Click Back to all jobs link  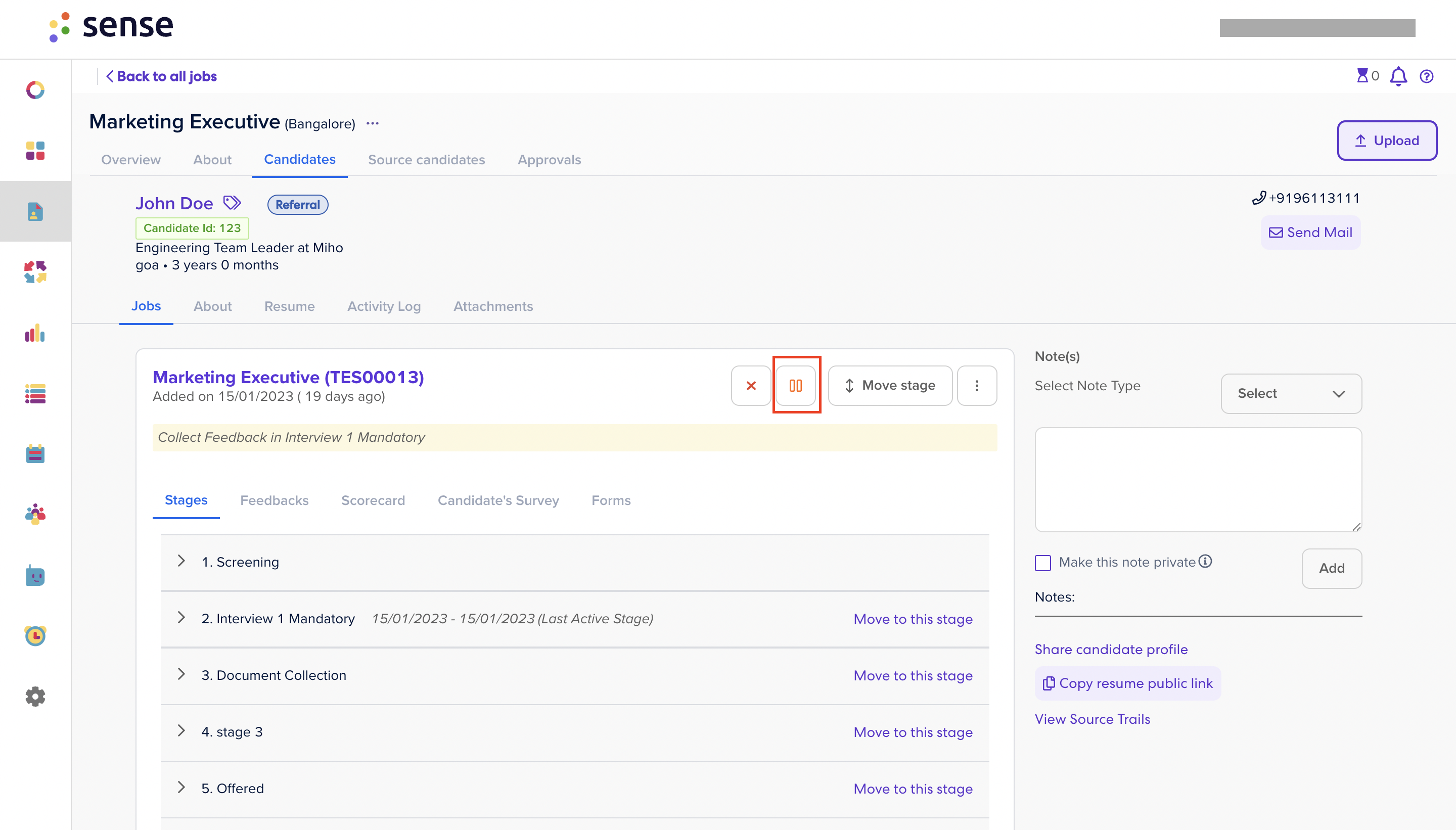click(x=161, y=76)
